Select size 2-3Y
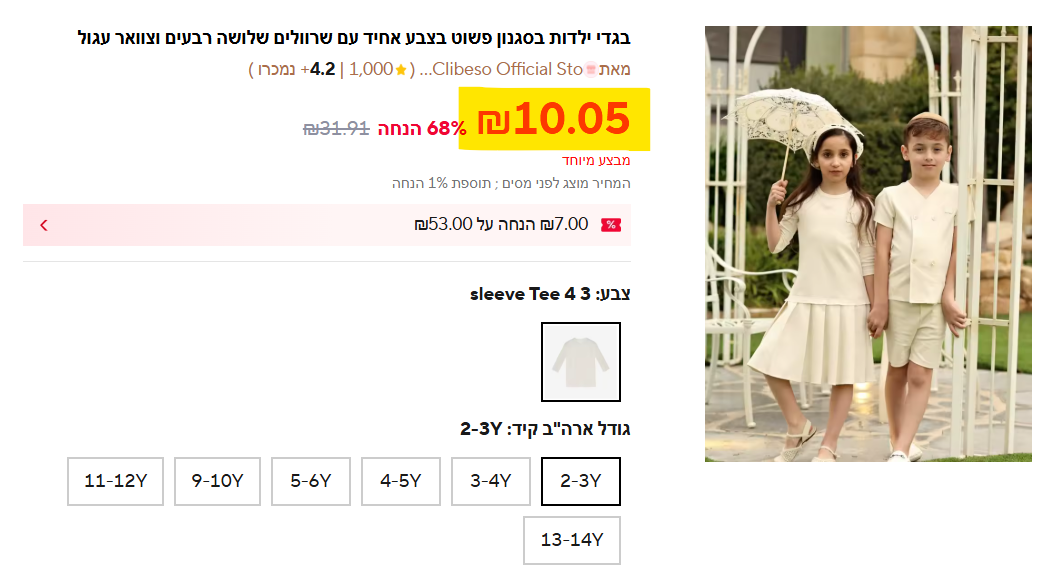 (x=581, y=481)
